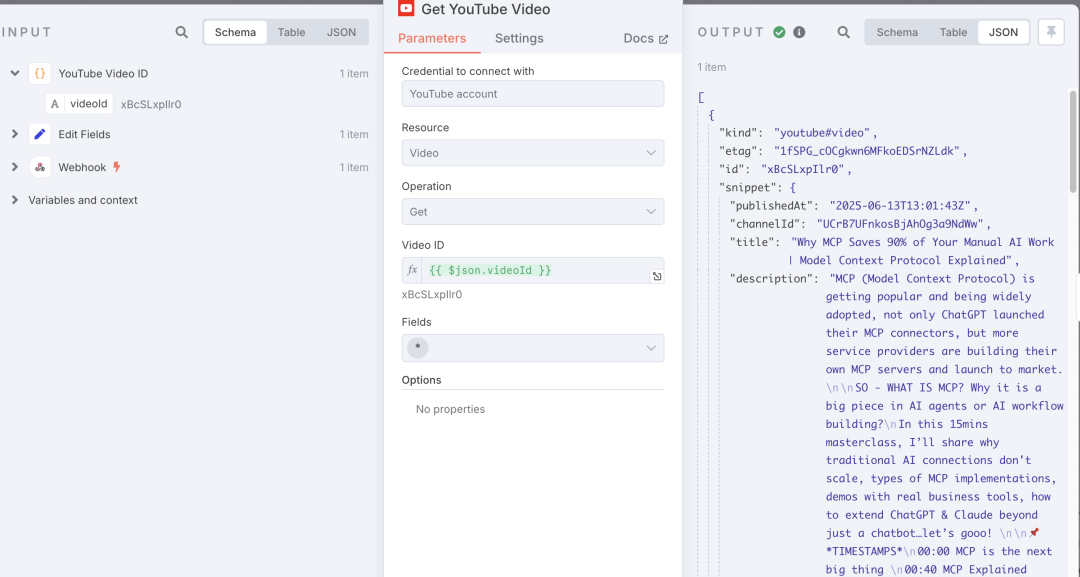The image size is (1080, 577).
Task: Click the Edit Fields pencil icon
Action: click(x=40, y=134)
